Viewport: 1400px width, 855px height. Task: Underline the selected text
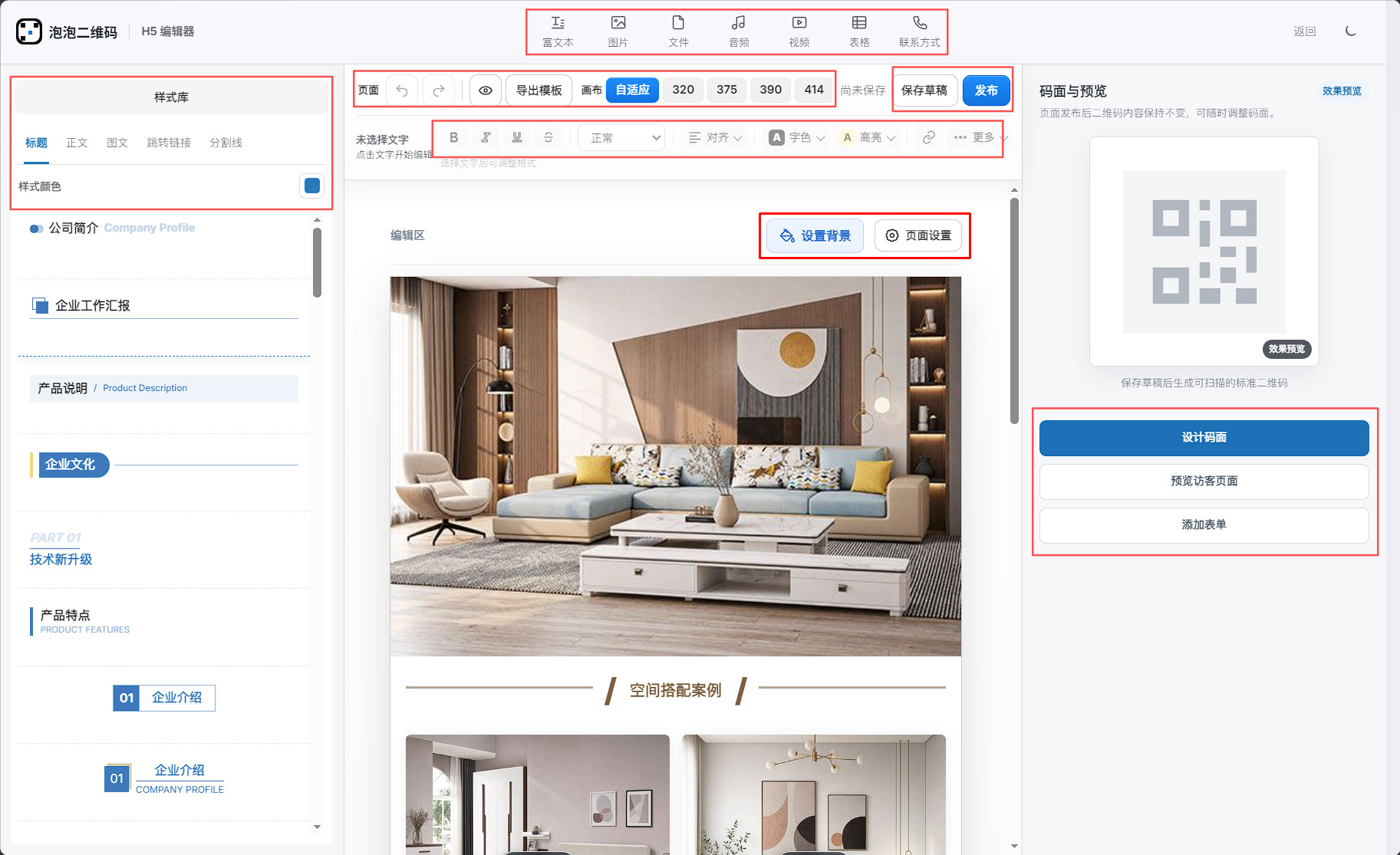pos(517,137)
